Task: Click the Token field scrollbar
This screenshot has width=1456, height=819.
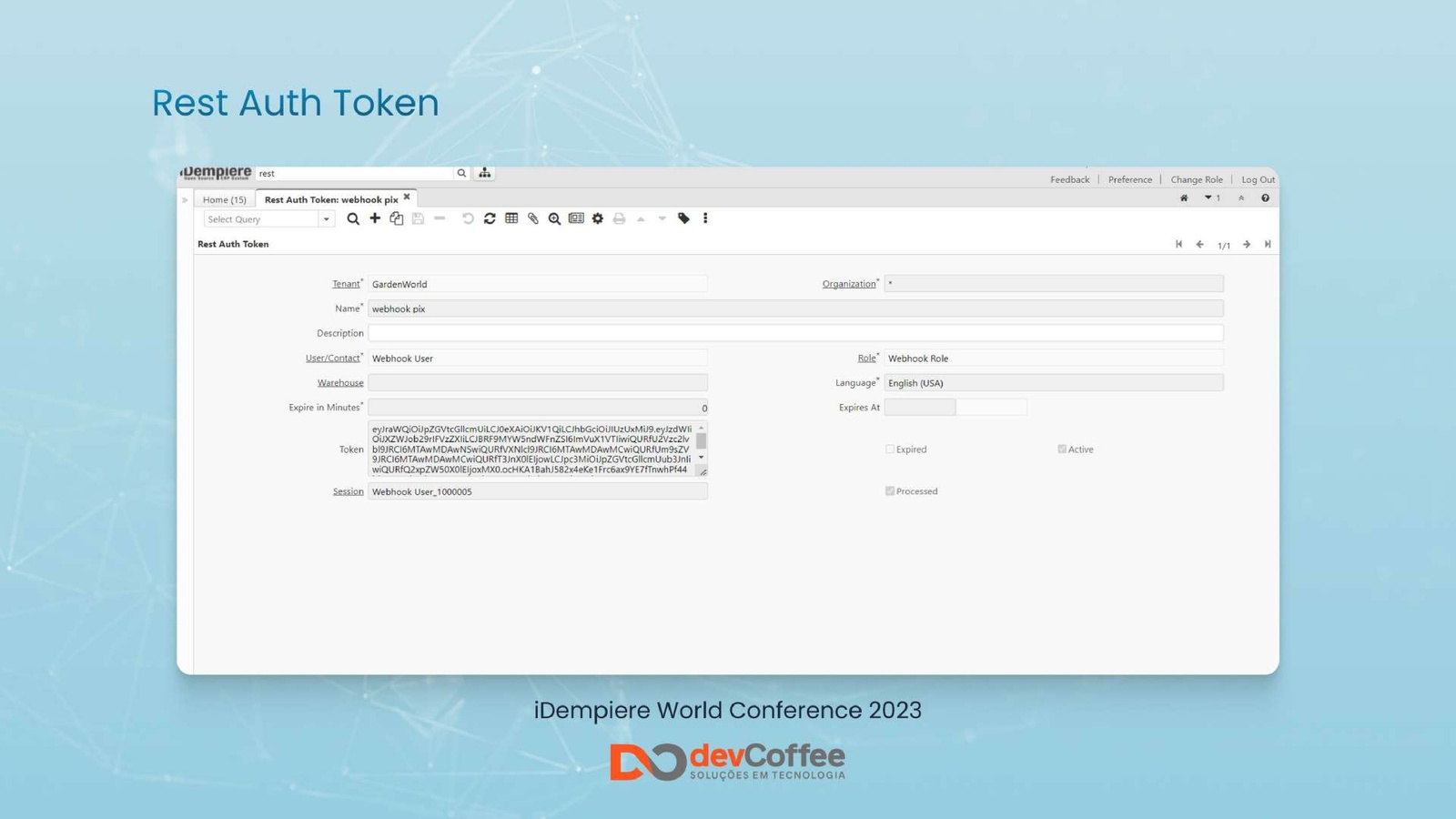Action: [701, 442]
